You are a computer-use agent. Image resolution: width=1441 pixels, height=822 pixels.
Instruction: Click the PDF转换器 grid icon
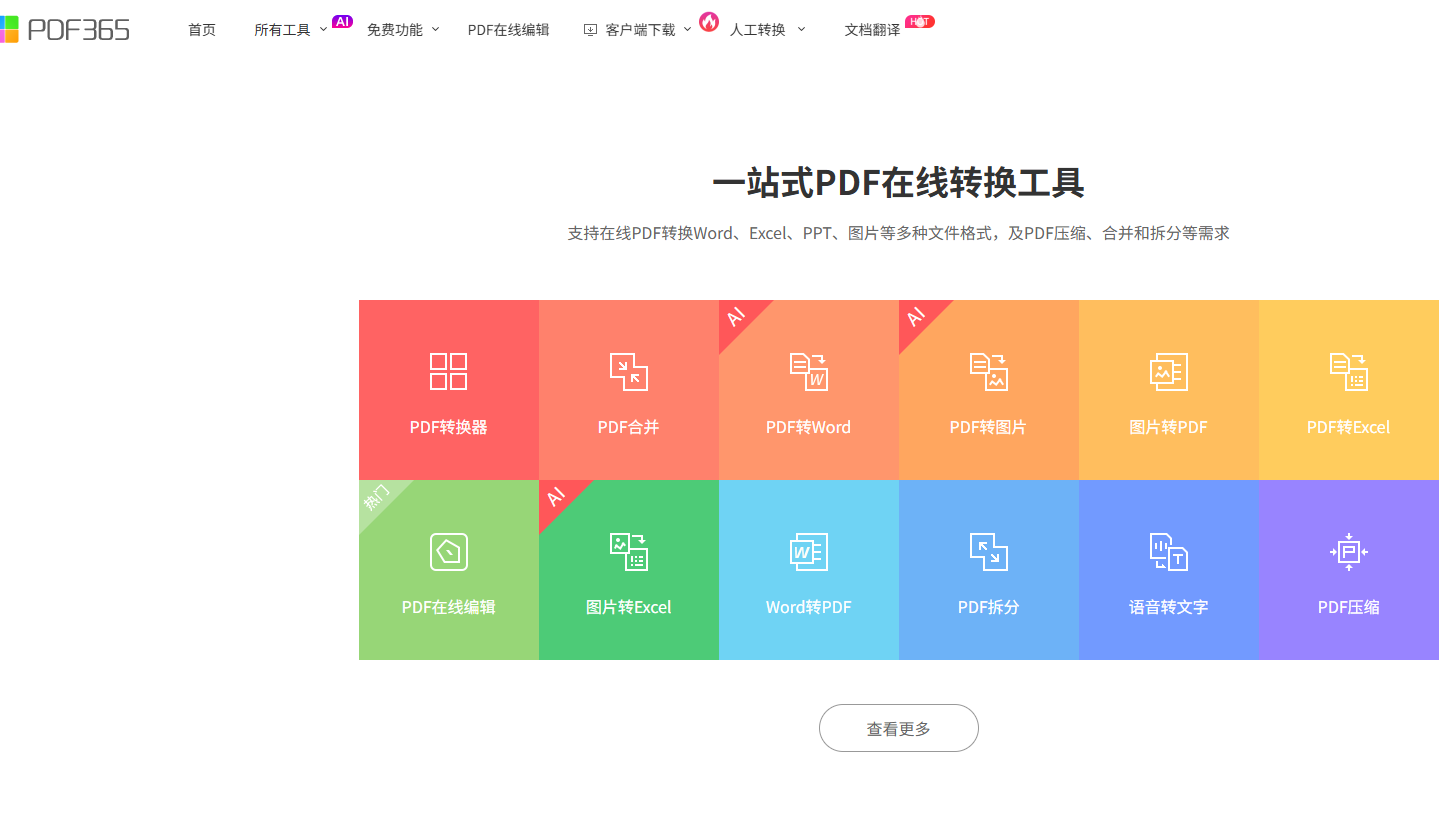tap(449, 371)
